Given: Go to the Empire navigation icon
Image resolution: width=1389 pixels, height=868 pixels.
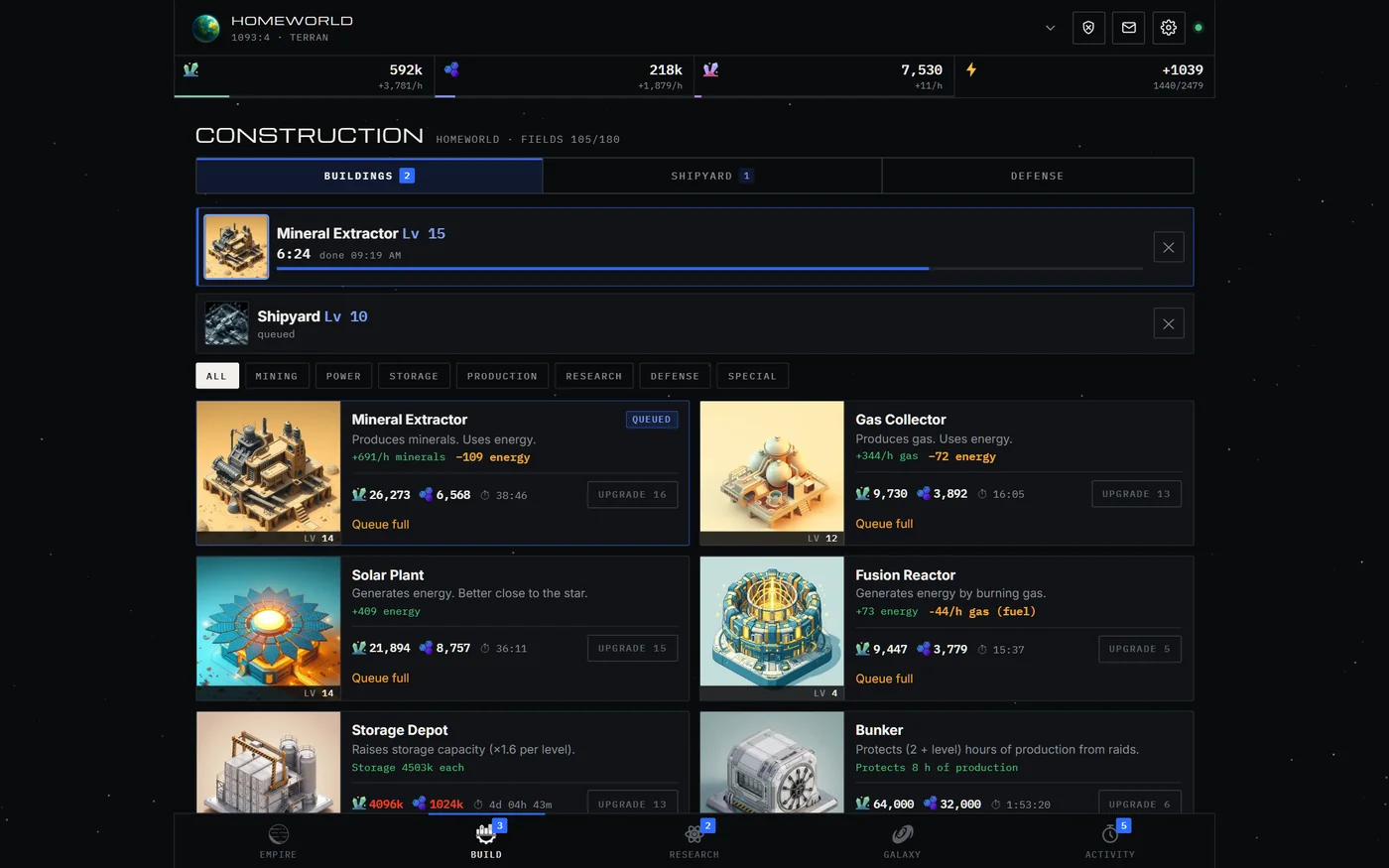Looking at the screenshot, I should pos(279,834).
